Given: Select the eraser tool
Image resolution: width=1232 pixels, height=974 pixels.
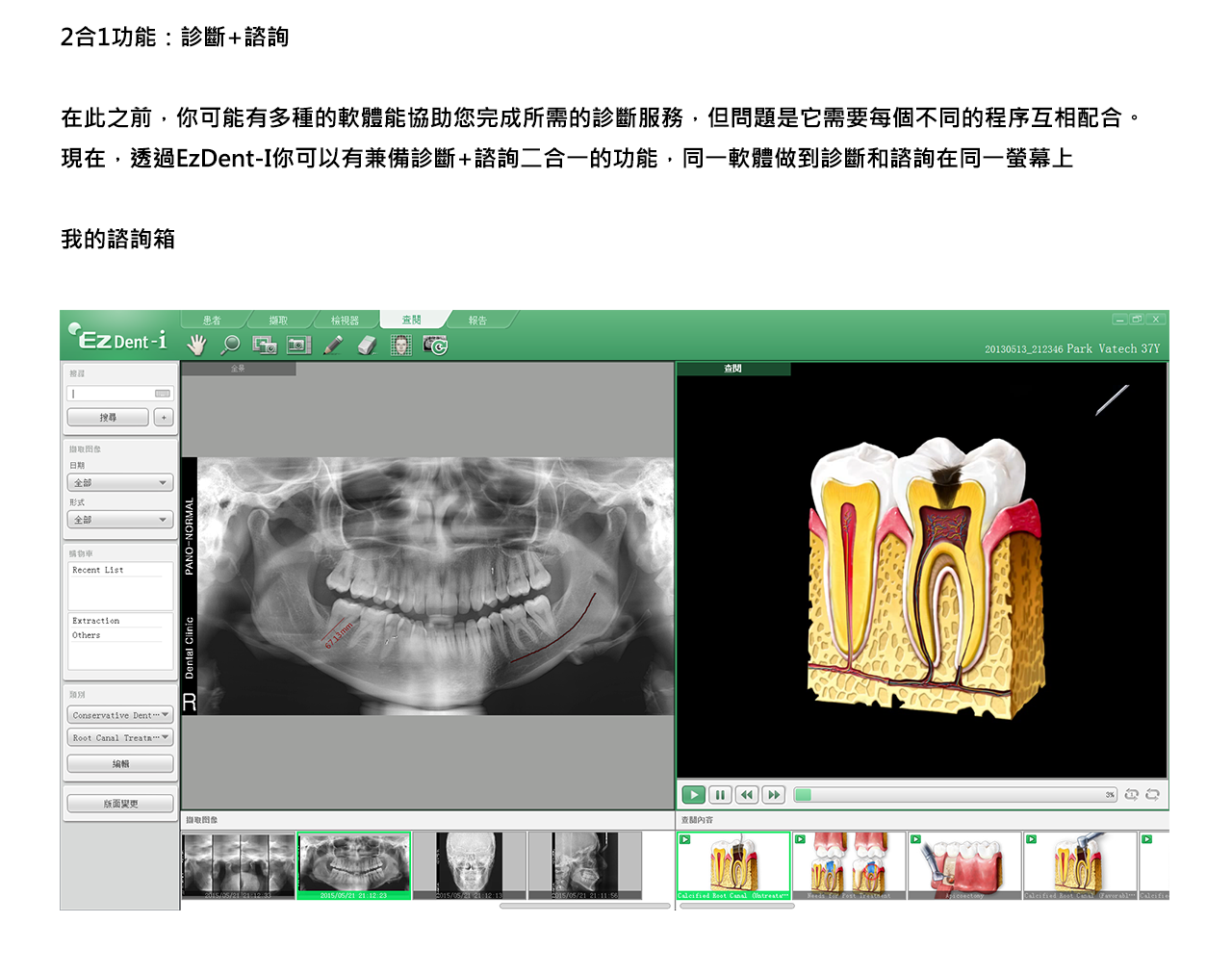Looking at the screenshot, I should (x=367, y=345).
